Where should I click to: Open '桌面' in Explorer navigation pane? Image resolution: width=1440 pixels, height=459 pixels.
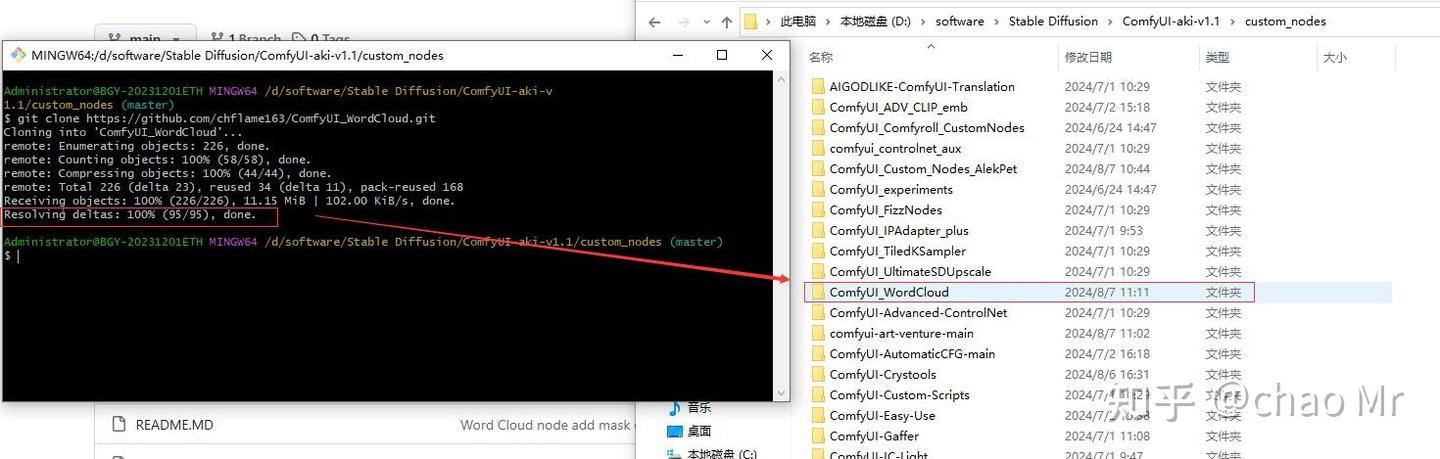point(699,431)
